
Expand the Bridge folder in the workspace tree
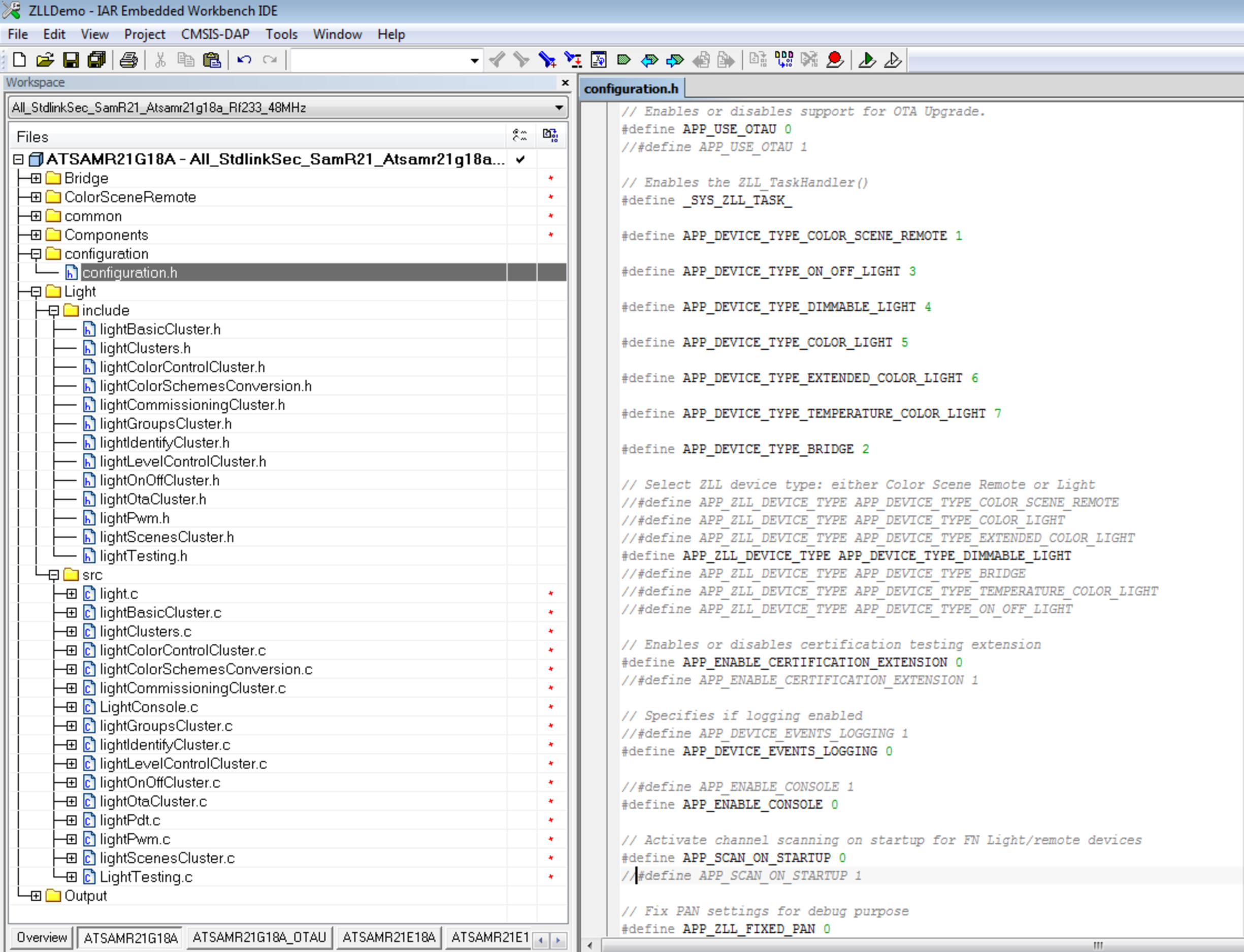35,178
